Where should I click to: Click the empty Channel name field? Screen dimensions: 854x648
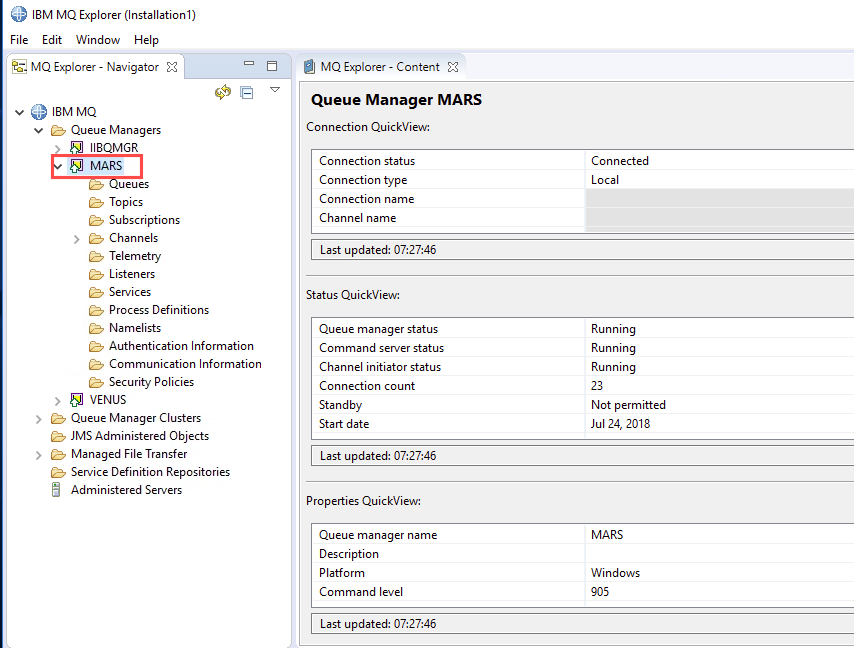pyautogui.click(x=719, y=218)
